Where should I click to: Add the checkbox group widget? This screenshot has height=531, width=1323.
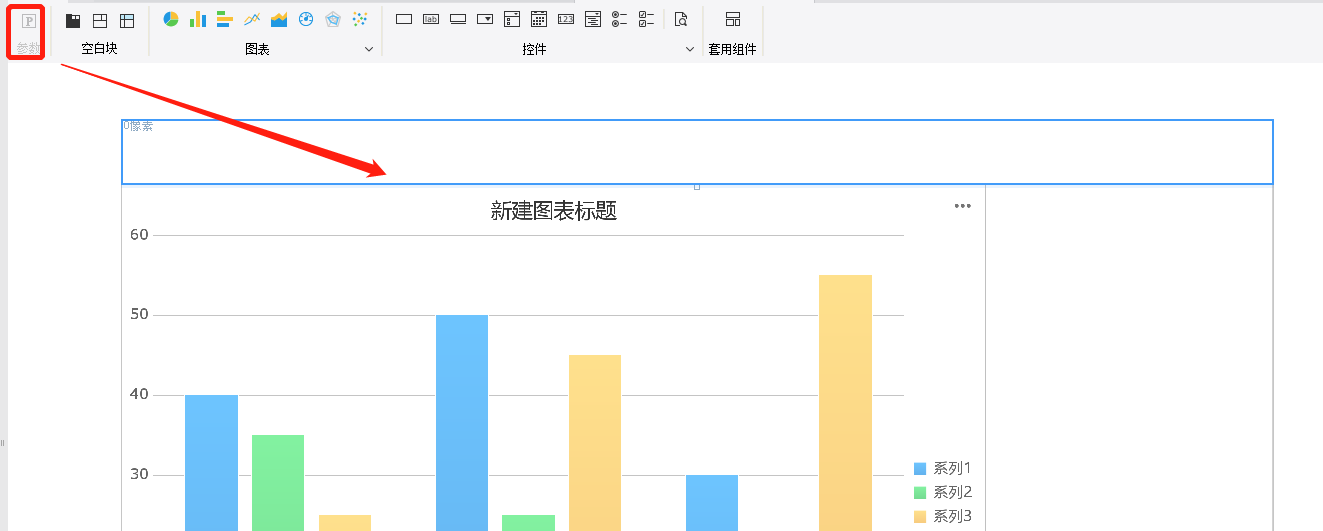647,19
